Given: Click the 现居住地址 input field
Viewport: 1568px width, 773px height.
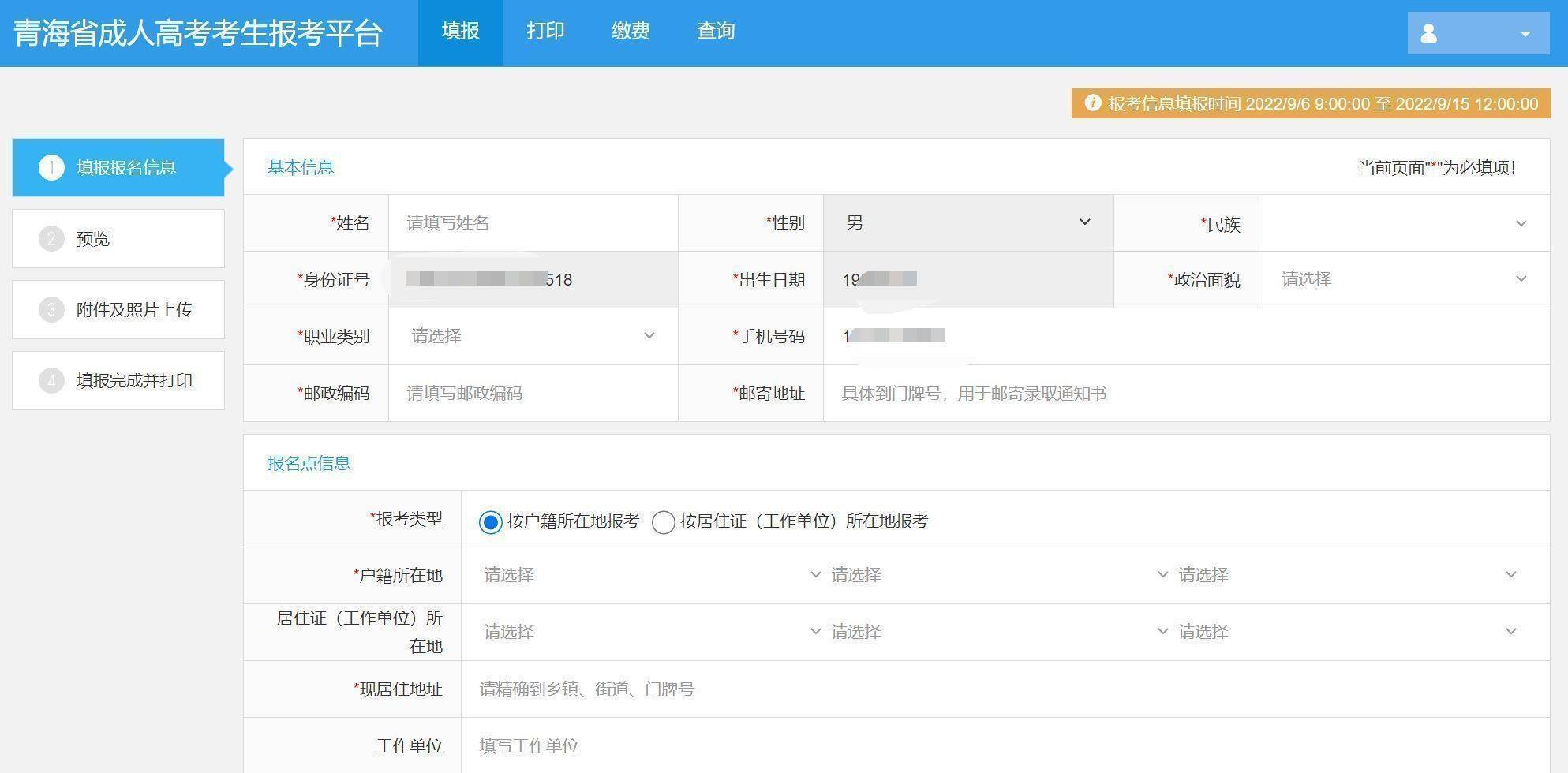Looking at the screenshot, I should pyautogui.click(x=1002, y=689).
